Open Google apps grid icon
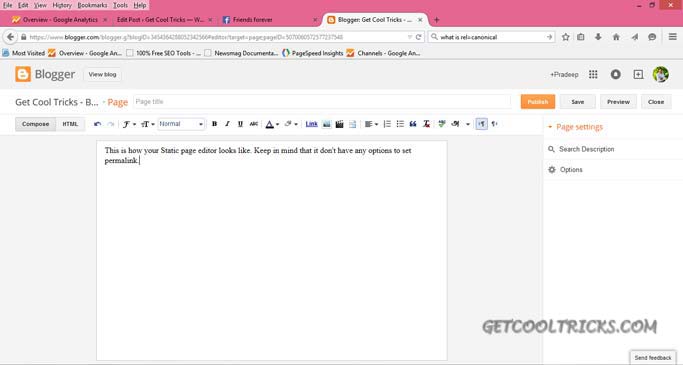683x365 pixels. [593, 74]
